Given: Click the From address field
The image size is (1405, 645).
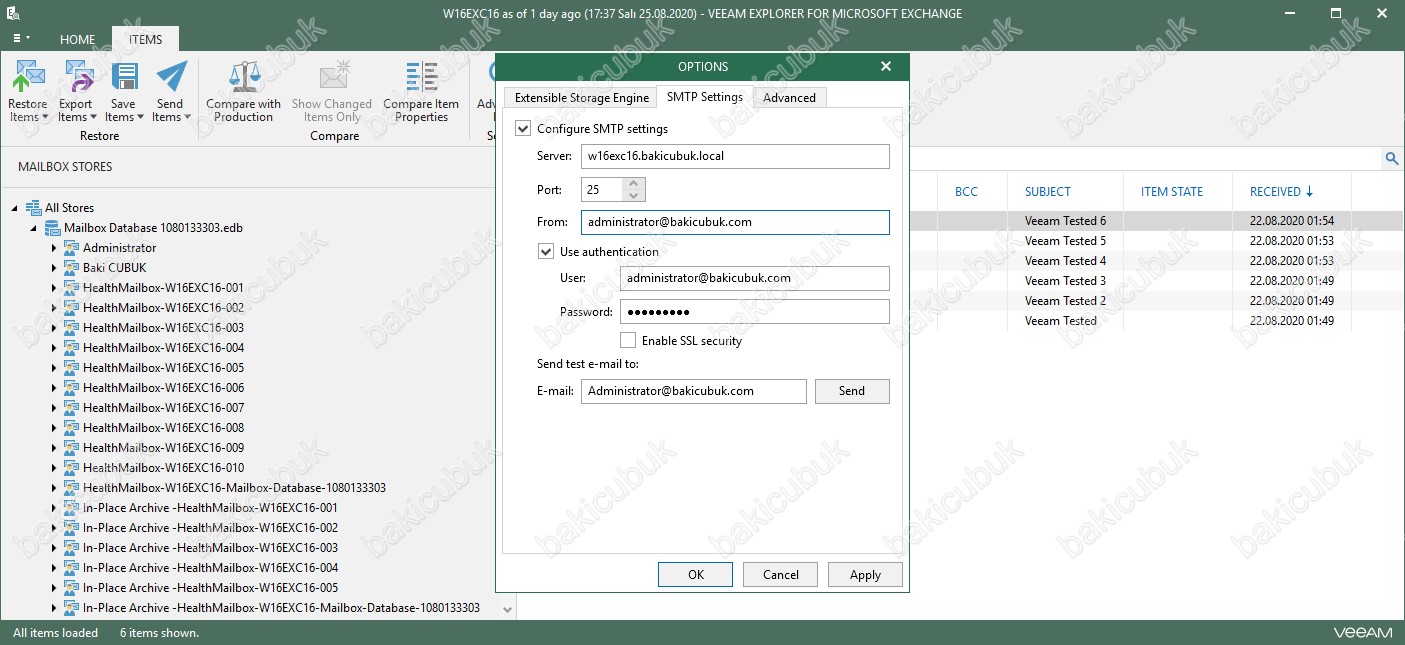Looking at the screenshot, I should click(x=735, y=222).
